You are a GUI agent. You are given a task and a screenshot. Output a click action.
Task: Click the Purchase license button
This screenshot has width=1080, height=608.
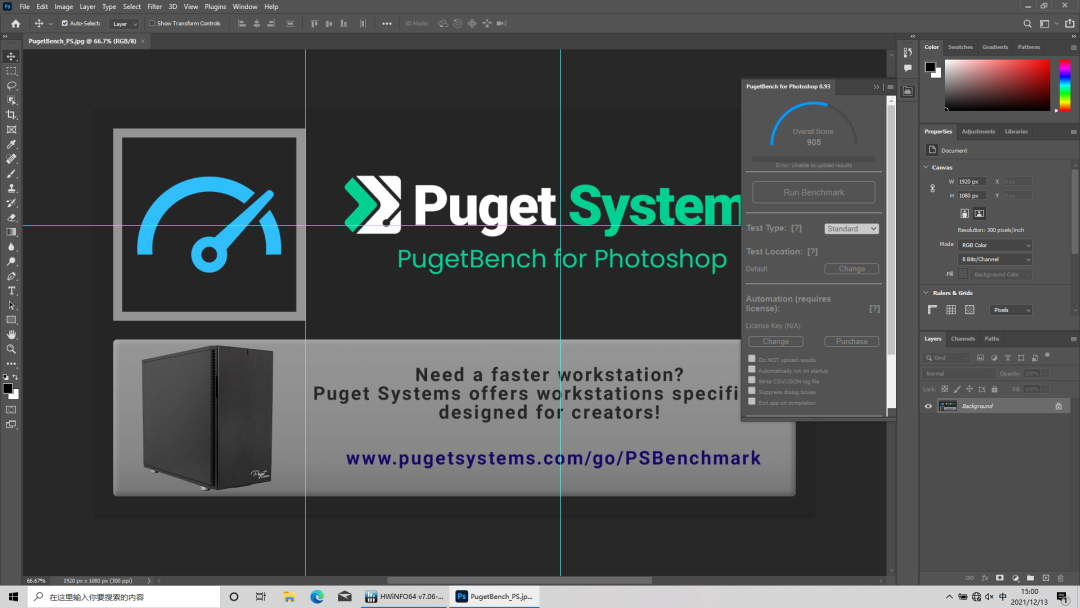coord(852,342)
